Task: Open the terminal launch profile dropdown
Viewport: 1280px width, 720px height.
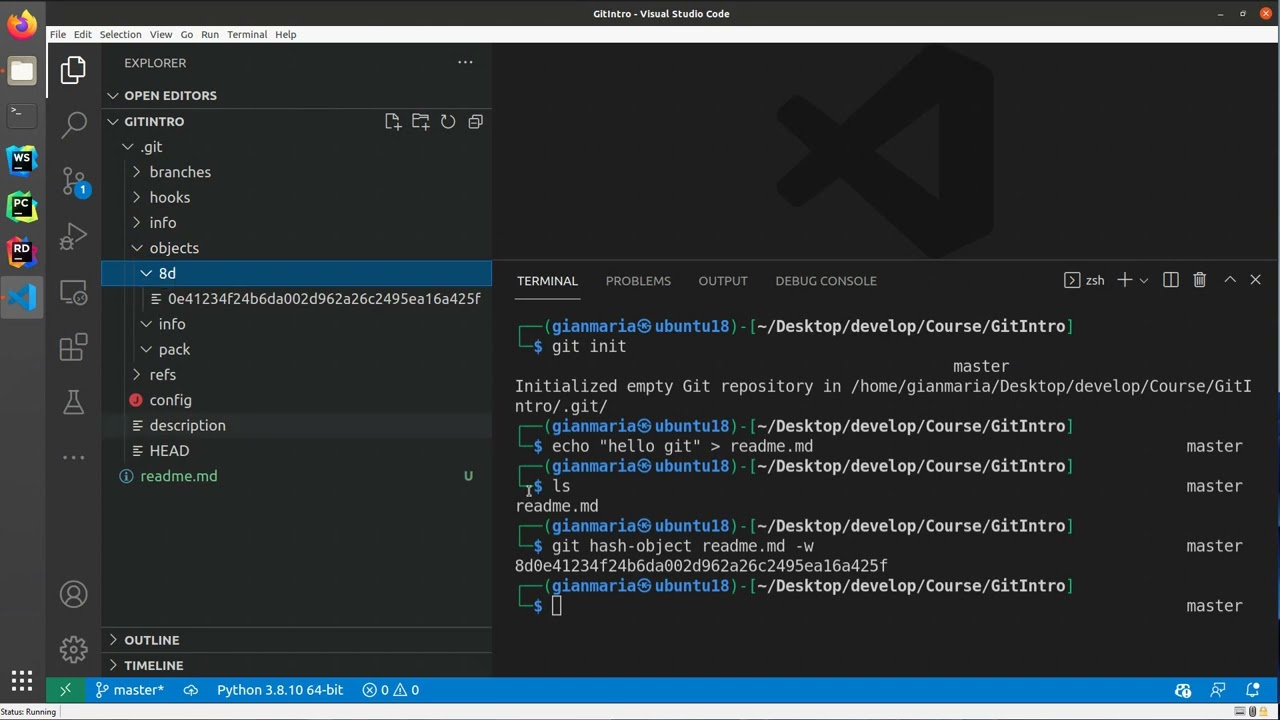Action: tap(1144, 280)
